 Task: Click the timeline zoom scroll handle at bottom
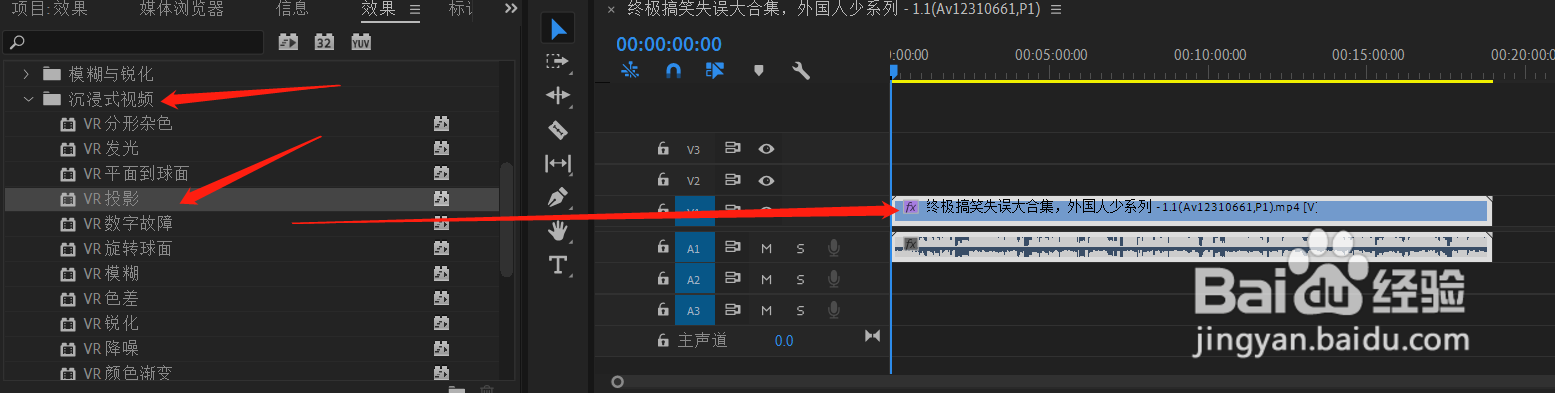coord(618,381)
